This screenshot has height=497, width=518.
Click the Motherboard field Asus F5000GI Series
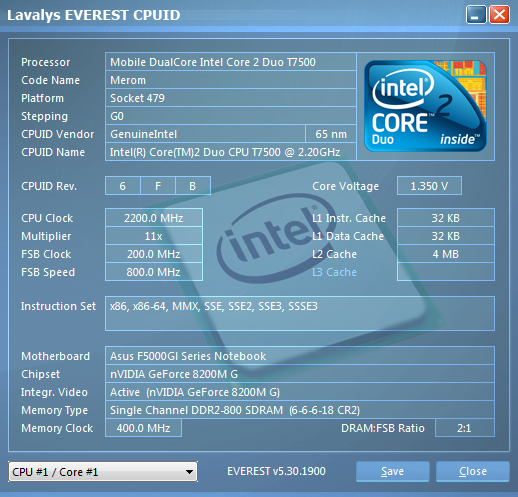click(x=300, y=356)
